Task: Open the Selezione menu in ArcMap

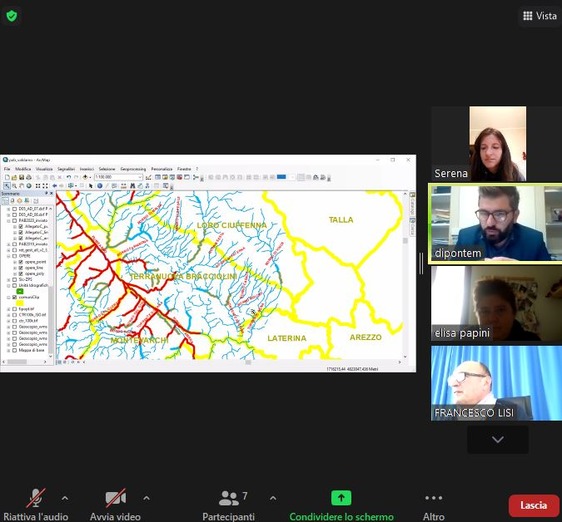Action: pyautogui.click(x=107, y=169)
